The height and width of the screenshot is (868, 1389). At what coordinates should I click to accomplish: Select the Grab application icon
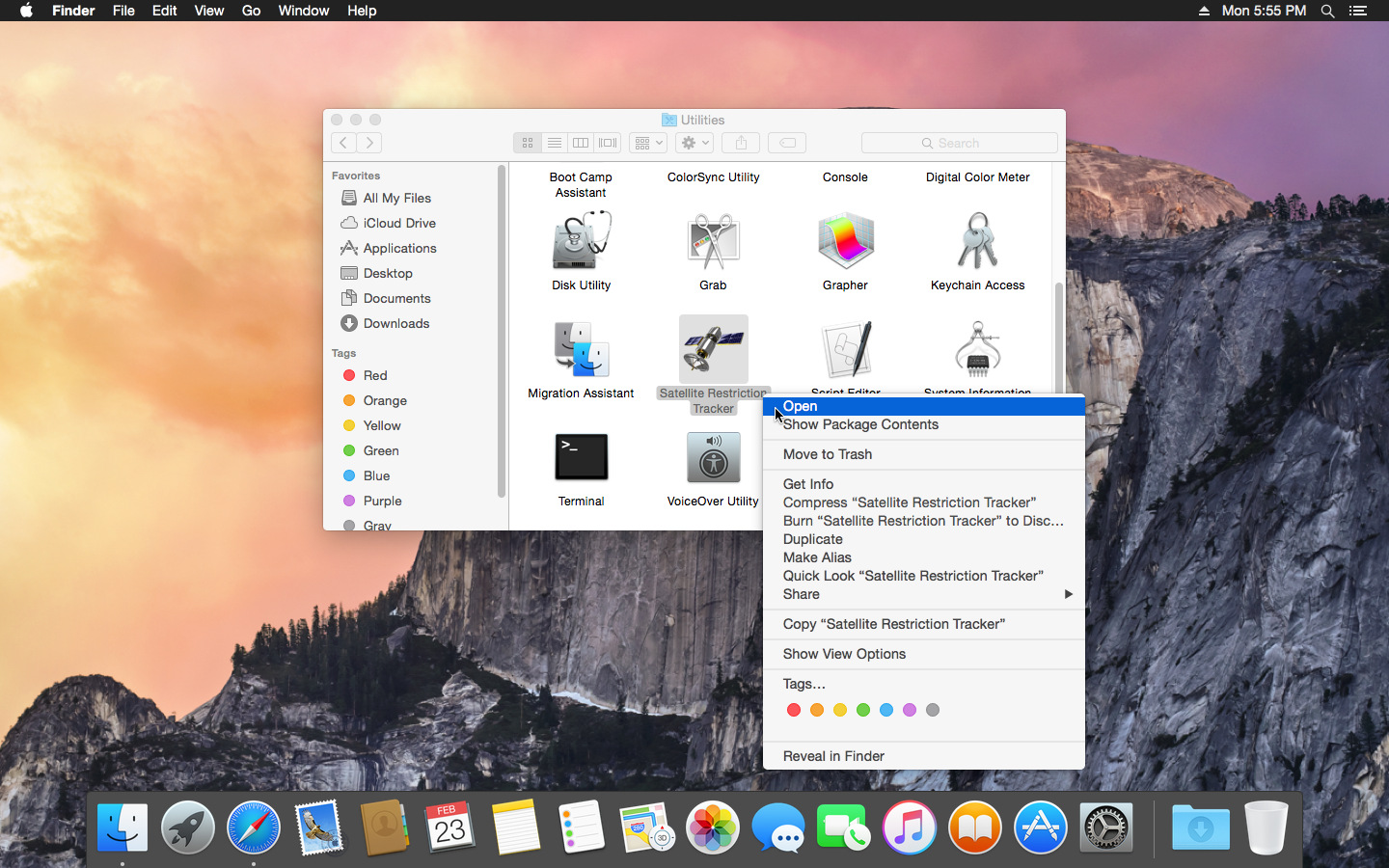pos(713,241)
